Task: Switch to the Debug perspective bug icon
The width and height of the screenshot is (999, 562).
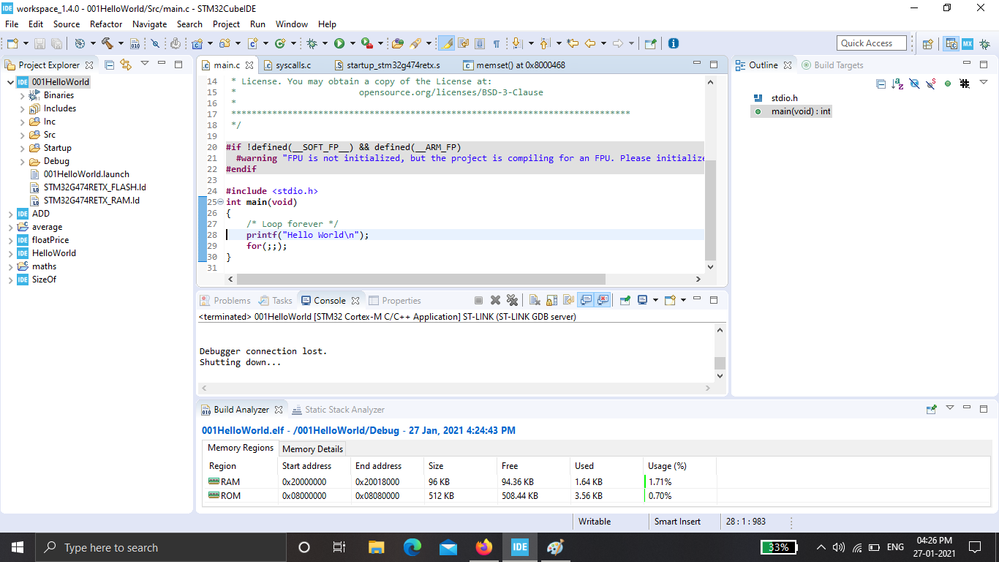Action: point(985,43)
